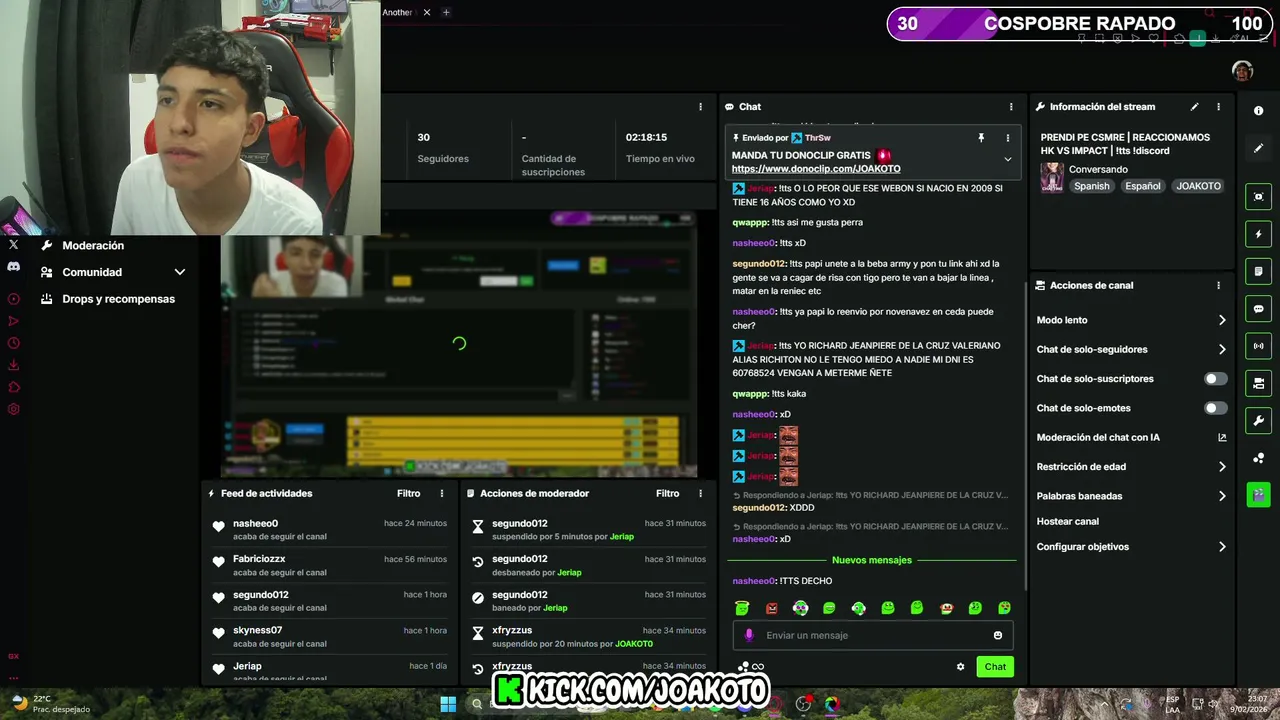Click the pin icon on pinned message
This screenshot has width=1280, height=720.
coord(981,138)
